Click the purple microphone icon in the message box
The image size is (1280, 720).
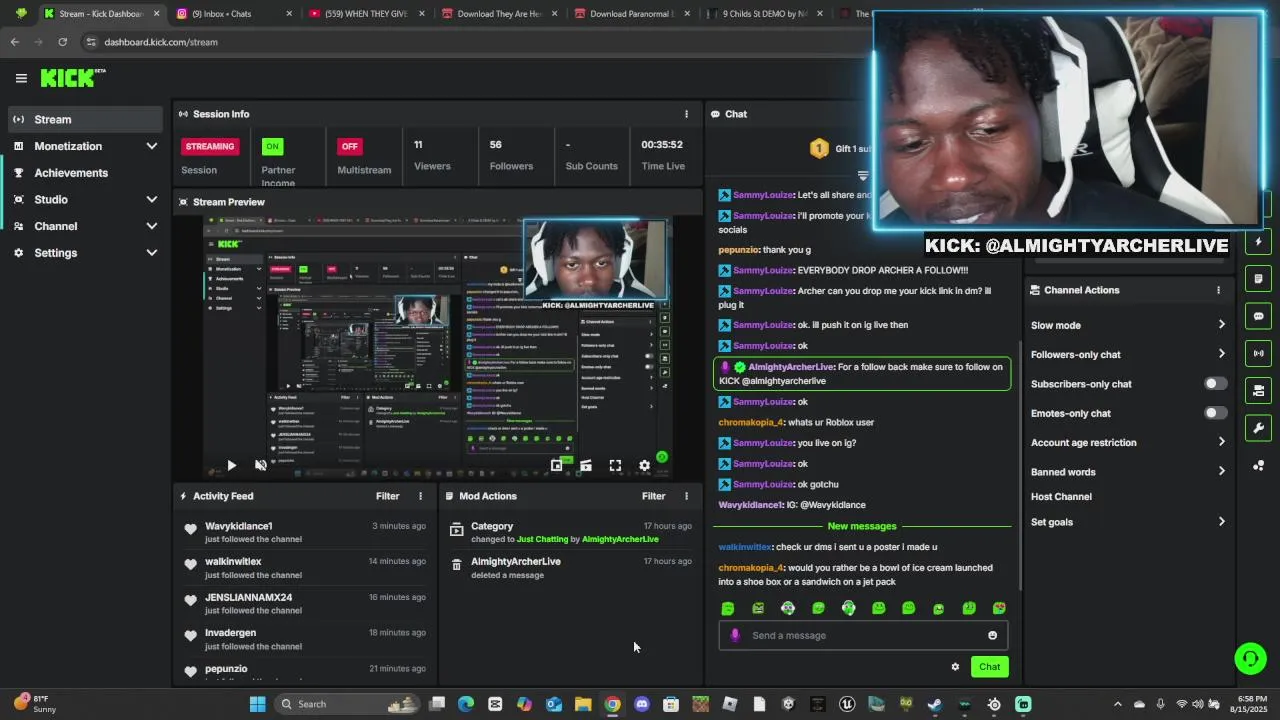(x=735, y=635)
